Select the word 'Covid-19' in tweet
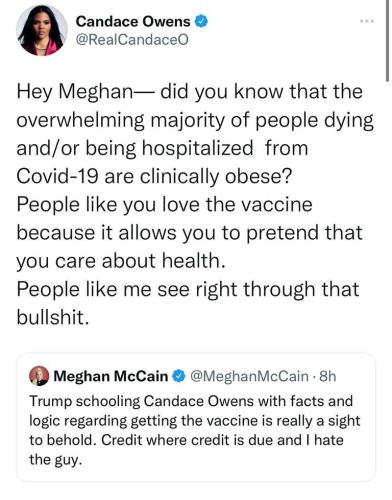The width and height of the screenshot is (392, 500). (x=57, y=176)
